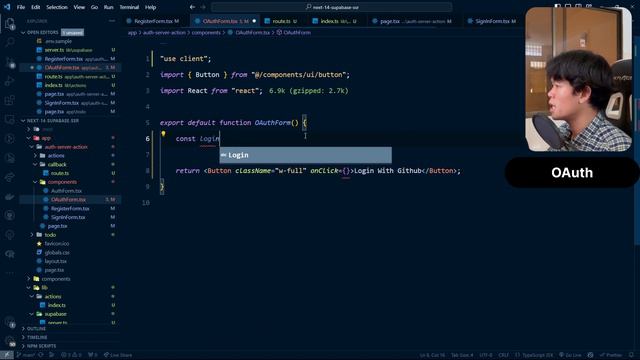Open the File menu
This screenshot has width=640, height=360.
tap(21, 7)
